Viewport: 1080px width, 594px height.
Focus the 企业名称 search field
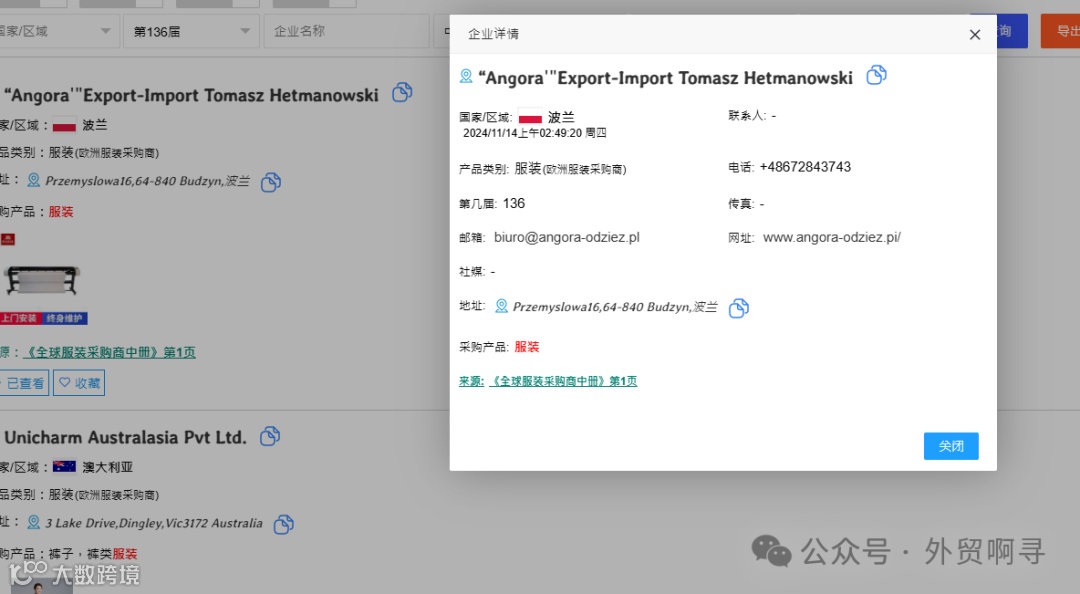coord(346,32)
